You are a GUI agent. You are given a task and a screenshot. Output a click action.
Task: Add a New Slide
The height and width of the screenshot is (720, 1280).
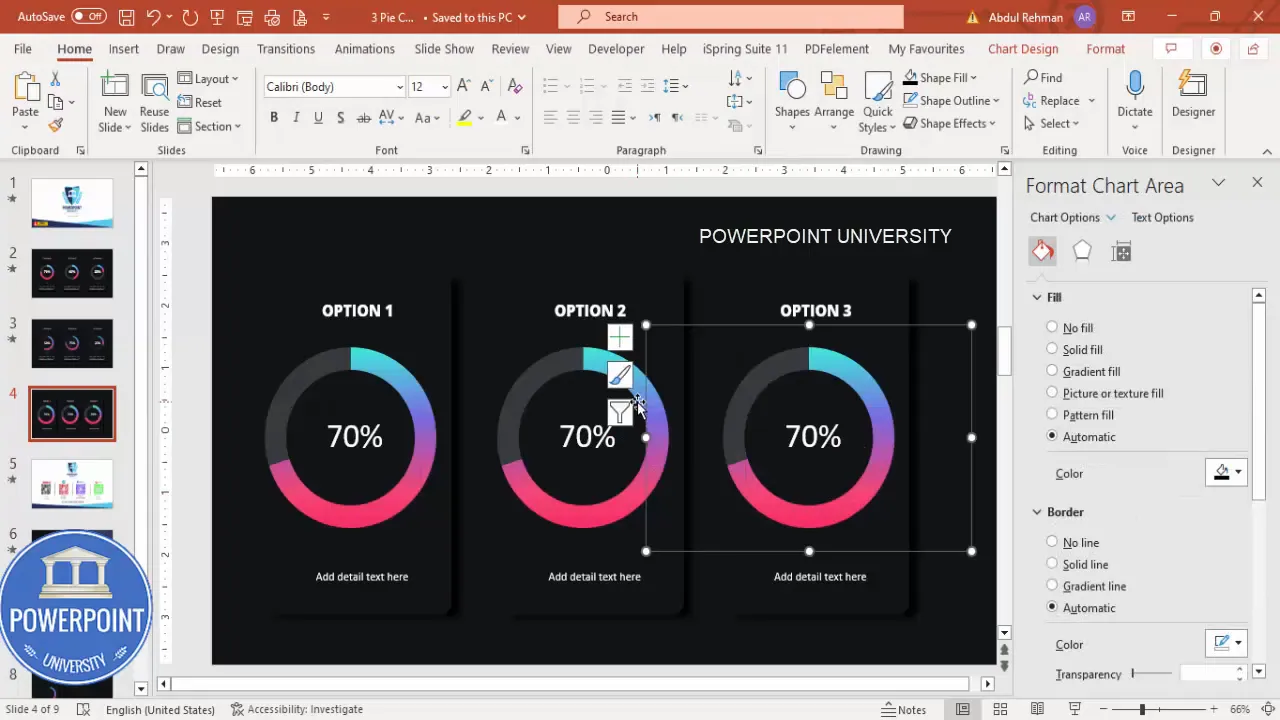point(115,100)
